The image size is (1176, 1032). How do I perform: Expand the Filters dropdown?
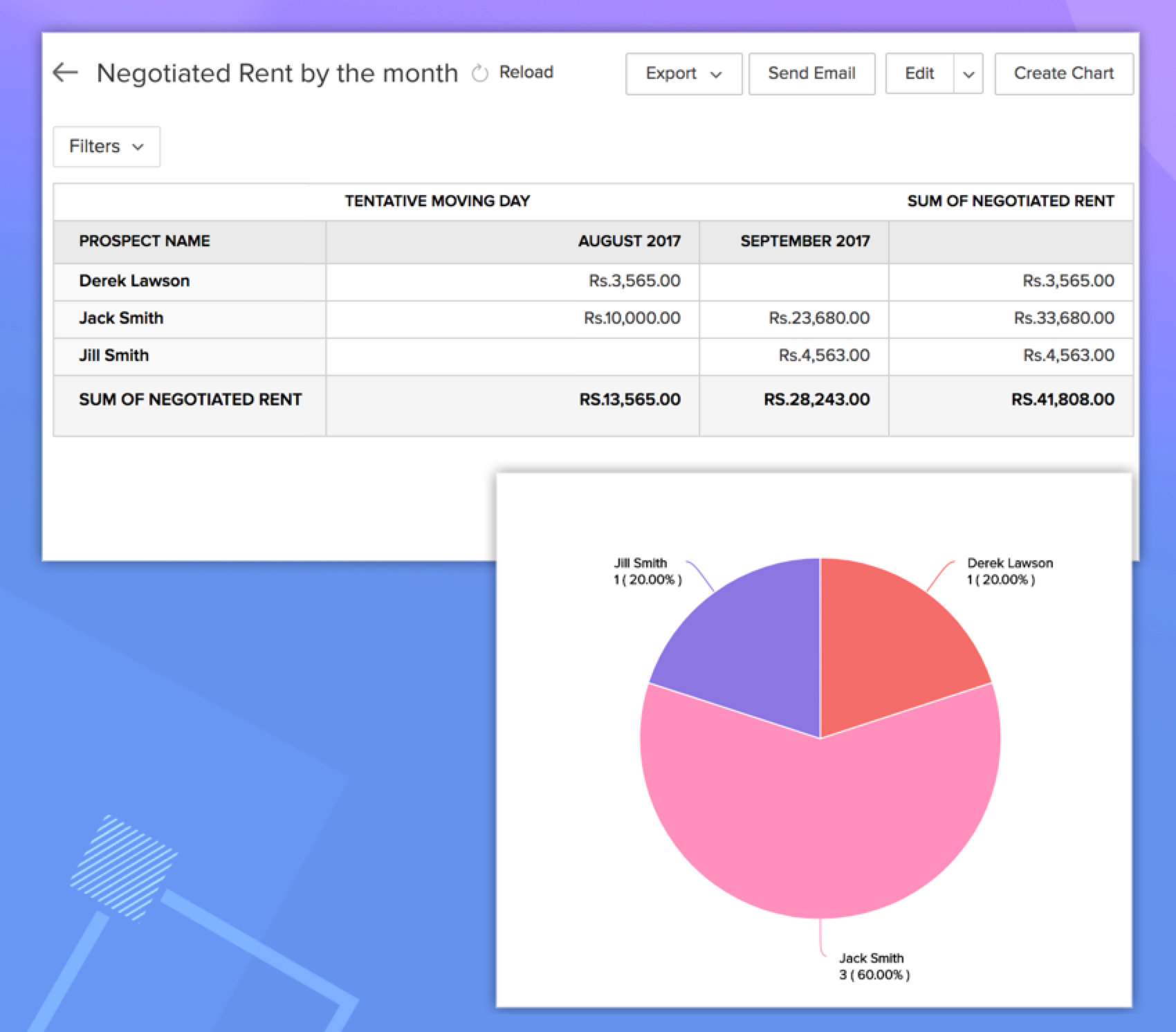coord(107,147)
